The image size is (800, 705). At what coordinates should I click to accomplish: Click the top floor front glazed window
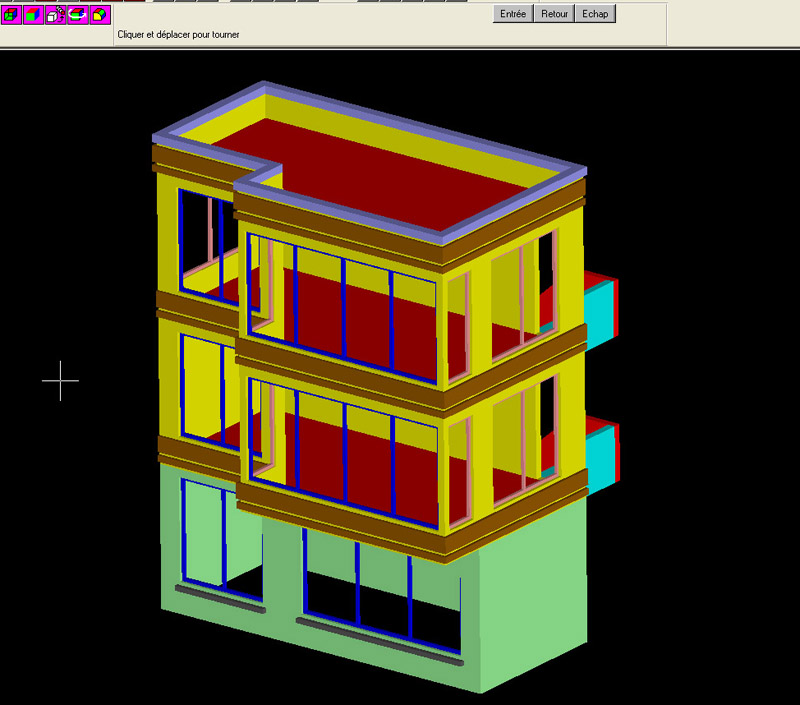[x=343, y=310]
